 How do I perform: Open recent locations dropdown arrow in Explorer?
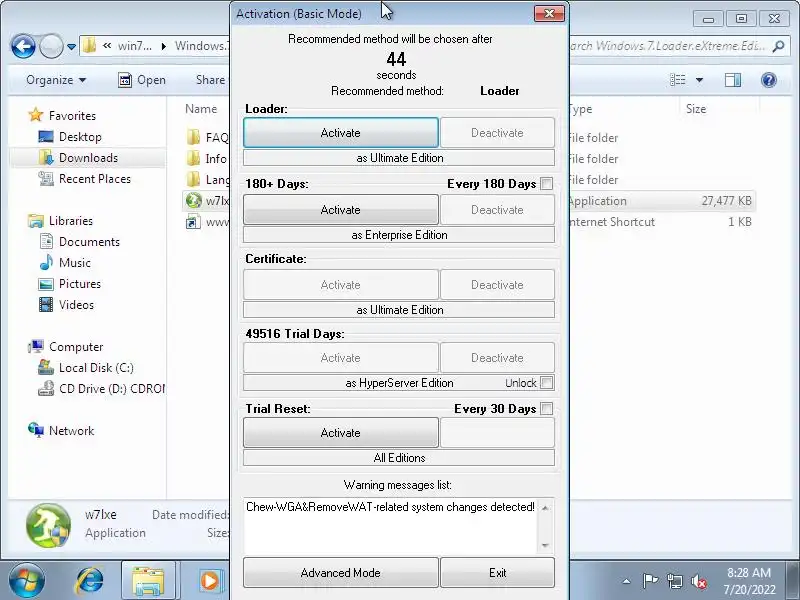(71, 46)
